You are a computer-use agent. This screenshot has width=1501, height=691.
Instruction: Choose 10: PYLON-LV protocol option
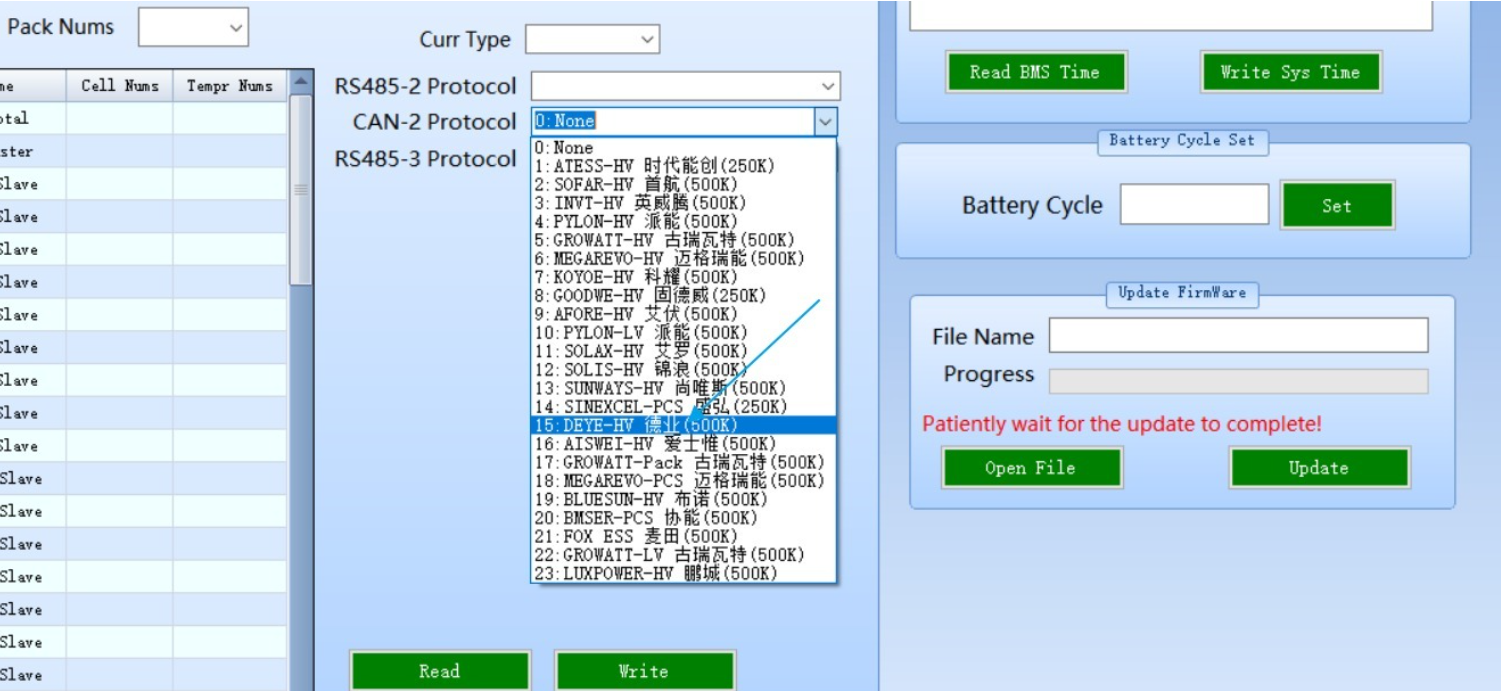683,333
